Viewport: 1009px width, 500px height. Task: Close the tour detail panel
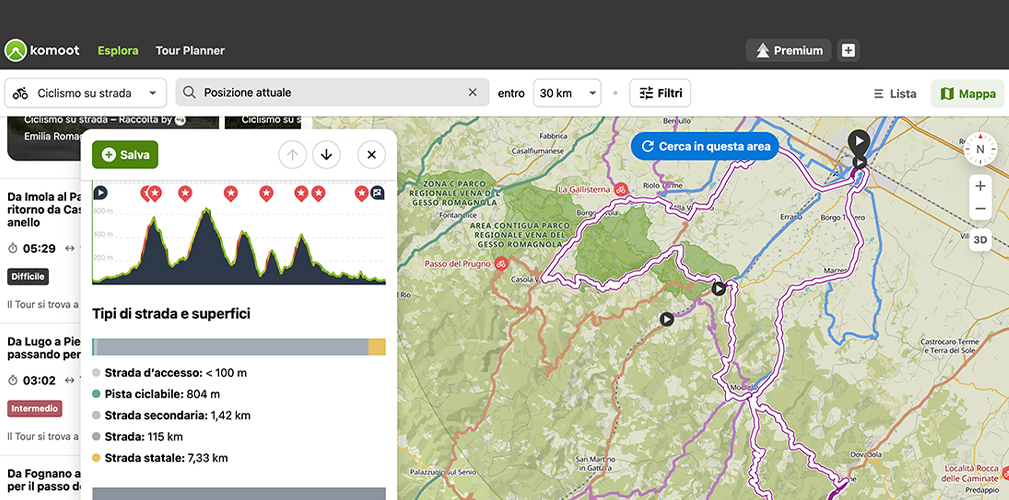371,154
